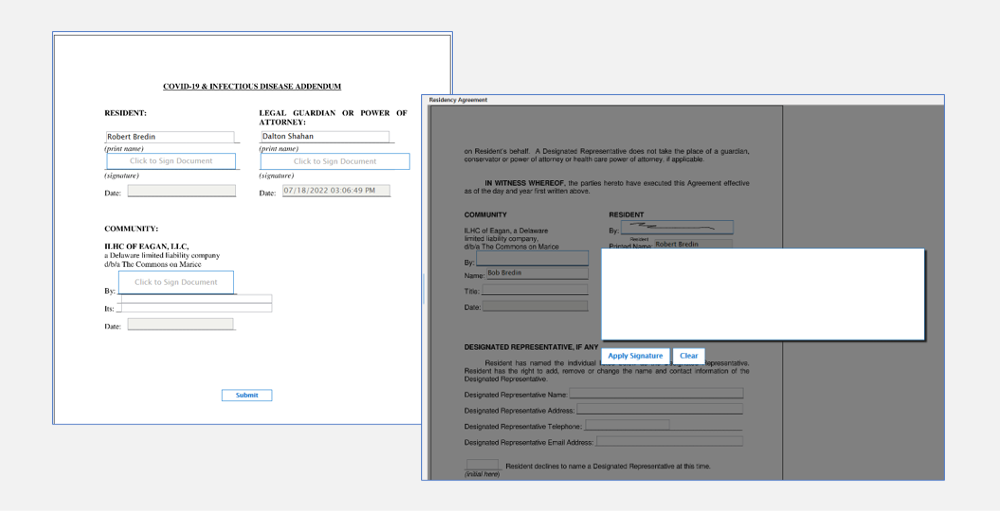Edit Resident print name field 'Robert Bredin'
Viewport: 1000px width, 511px height.
click(x=170, y=137)
